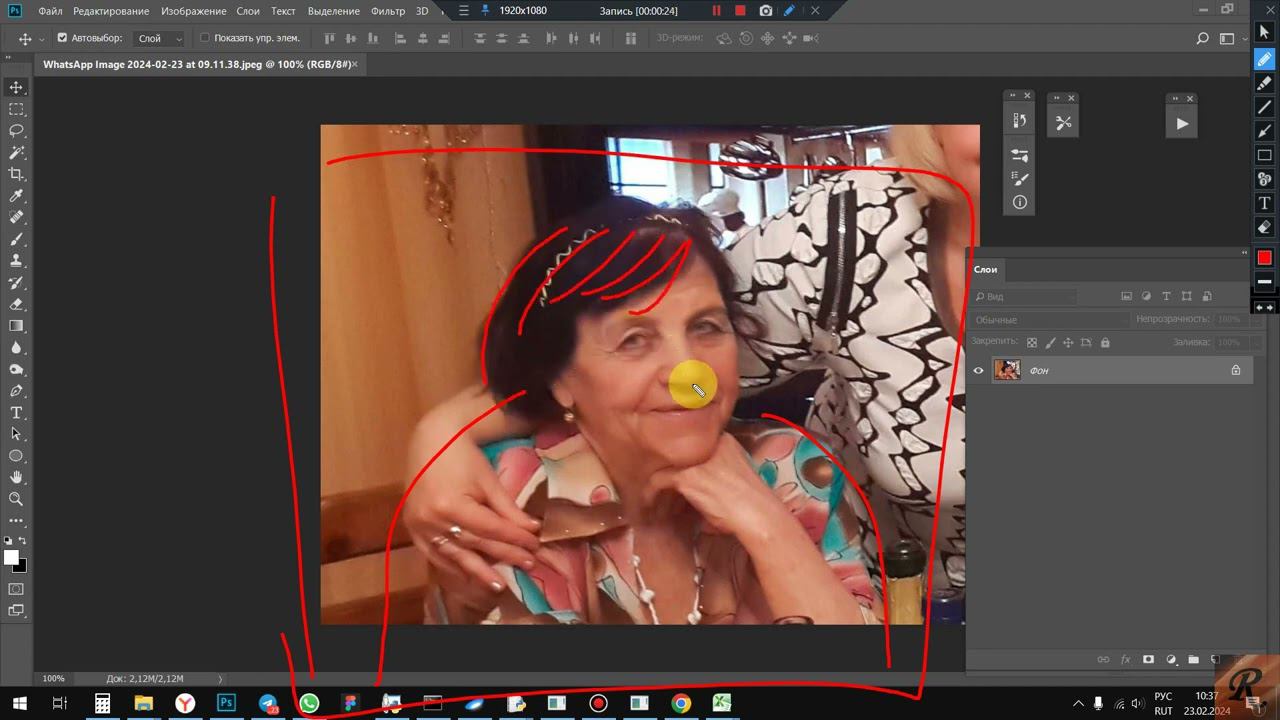The image size is (1280, 720).
Task: Select the Crop tool
Action: (16, 174)
